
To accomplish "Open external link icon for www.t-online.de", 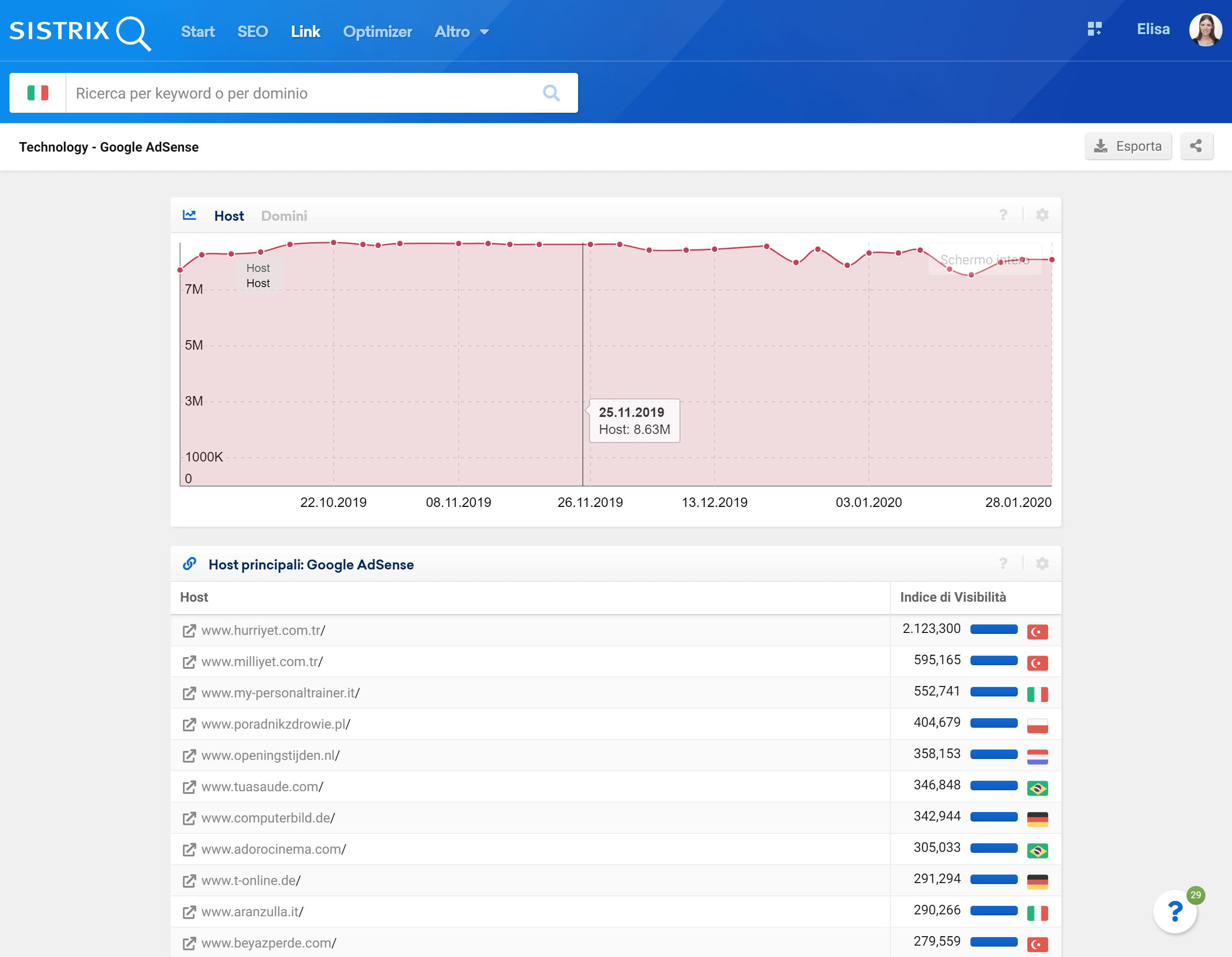I will pyautogui.click(x=189, y=881).
